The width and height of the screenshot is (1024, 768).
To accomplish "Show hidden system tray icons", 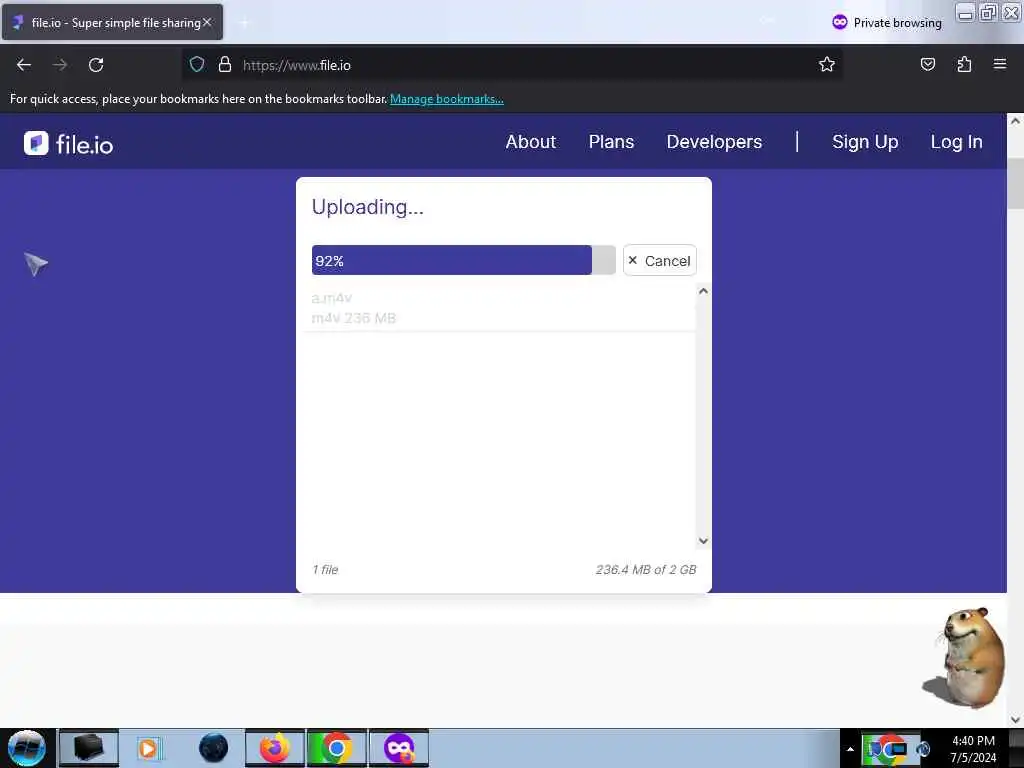I will [x=850, y=749].
